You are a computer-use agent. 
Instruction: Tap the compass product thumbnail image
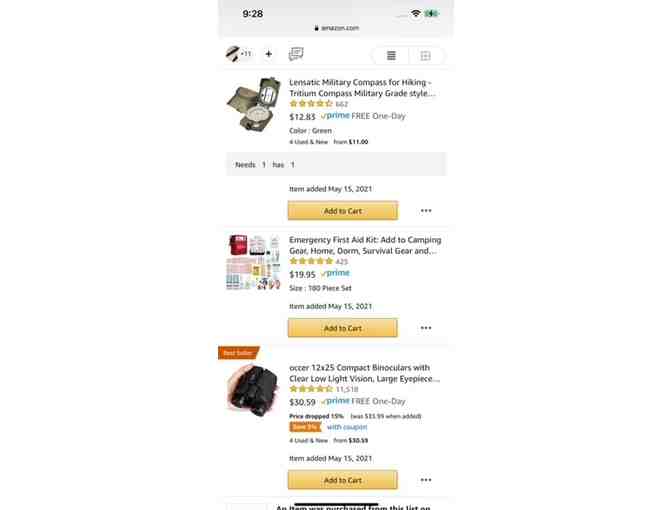(x=254, y=104)
